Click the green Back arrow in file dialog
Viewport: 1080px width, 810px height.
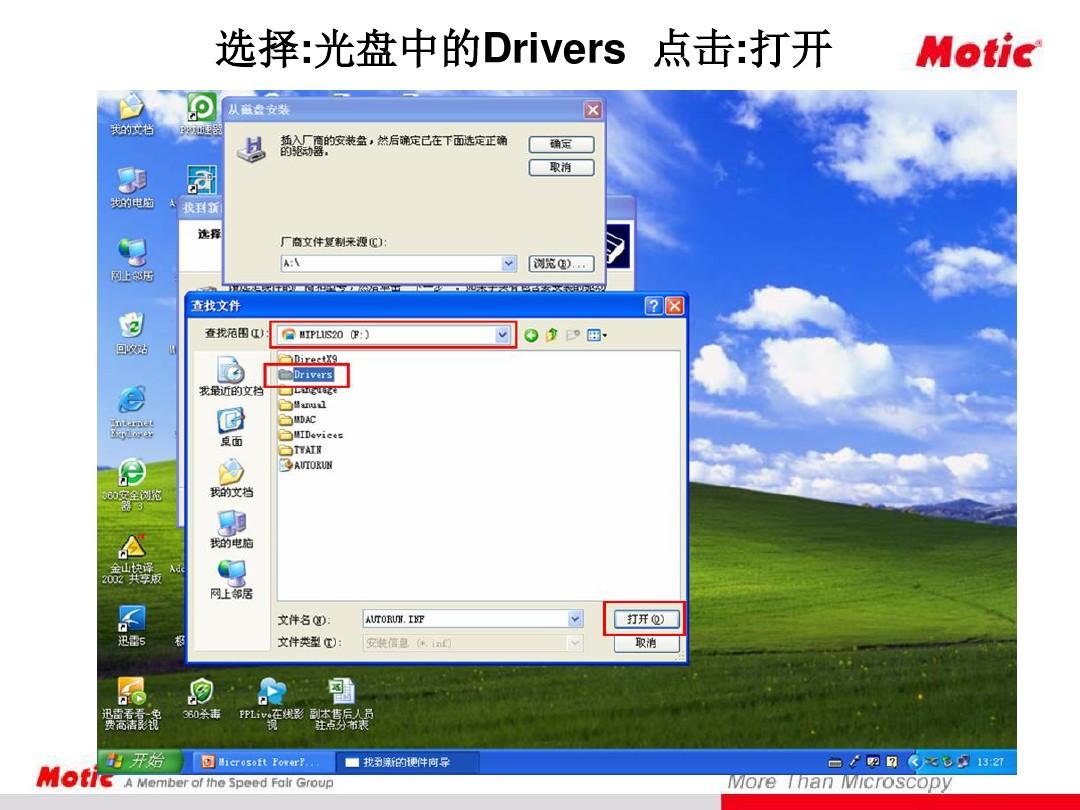531,335
